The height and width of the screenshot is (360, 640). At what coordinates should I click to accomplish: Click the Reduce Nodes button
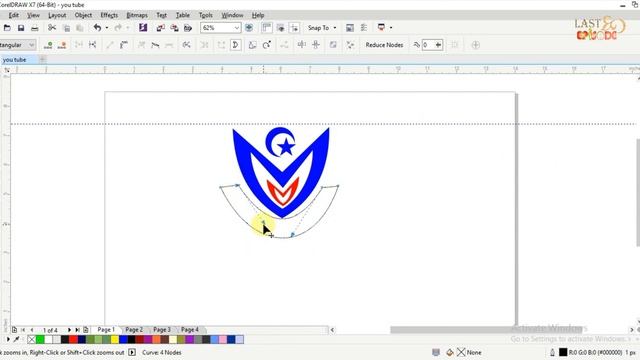(x=384, y=45)
